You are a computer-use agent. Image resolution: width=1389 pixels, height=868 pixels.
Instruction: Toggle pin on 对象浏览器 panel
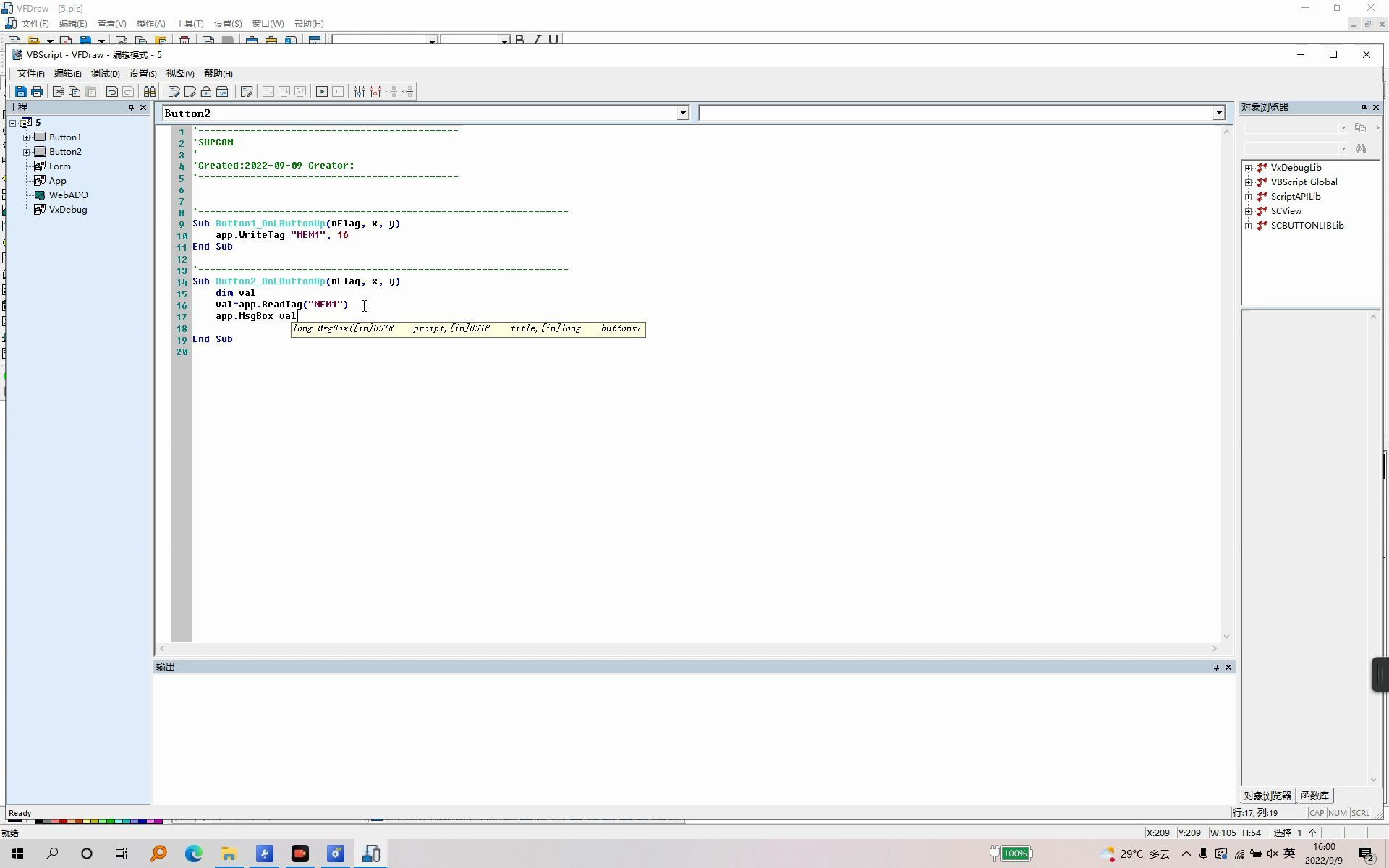click(x=1364, y=107)
